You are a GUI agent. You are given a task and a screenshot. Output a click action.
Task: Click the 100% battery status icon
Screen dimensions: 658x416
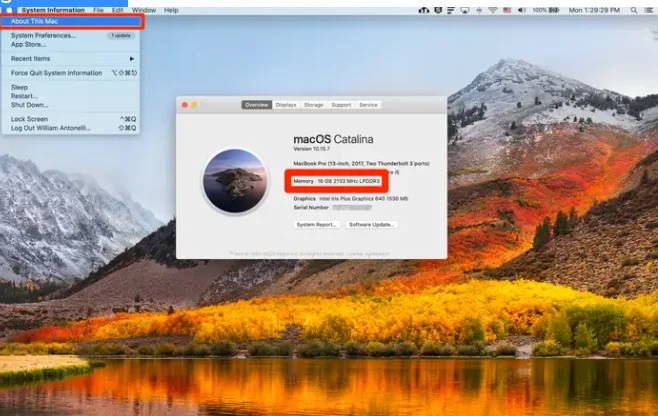(546, 10)
